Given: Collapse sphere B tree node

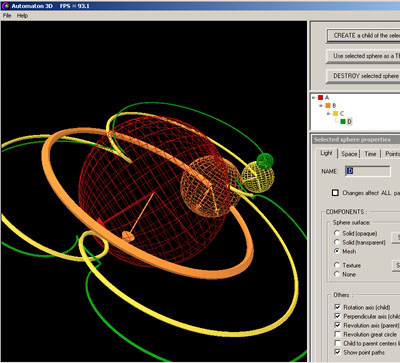Looking at the screenshot, I should click(x=321, y=106).
